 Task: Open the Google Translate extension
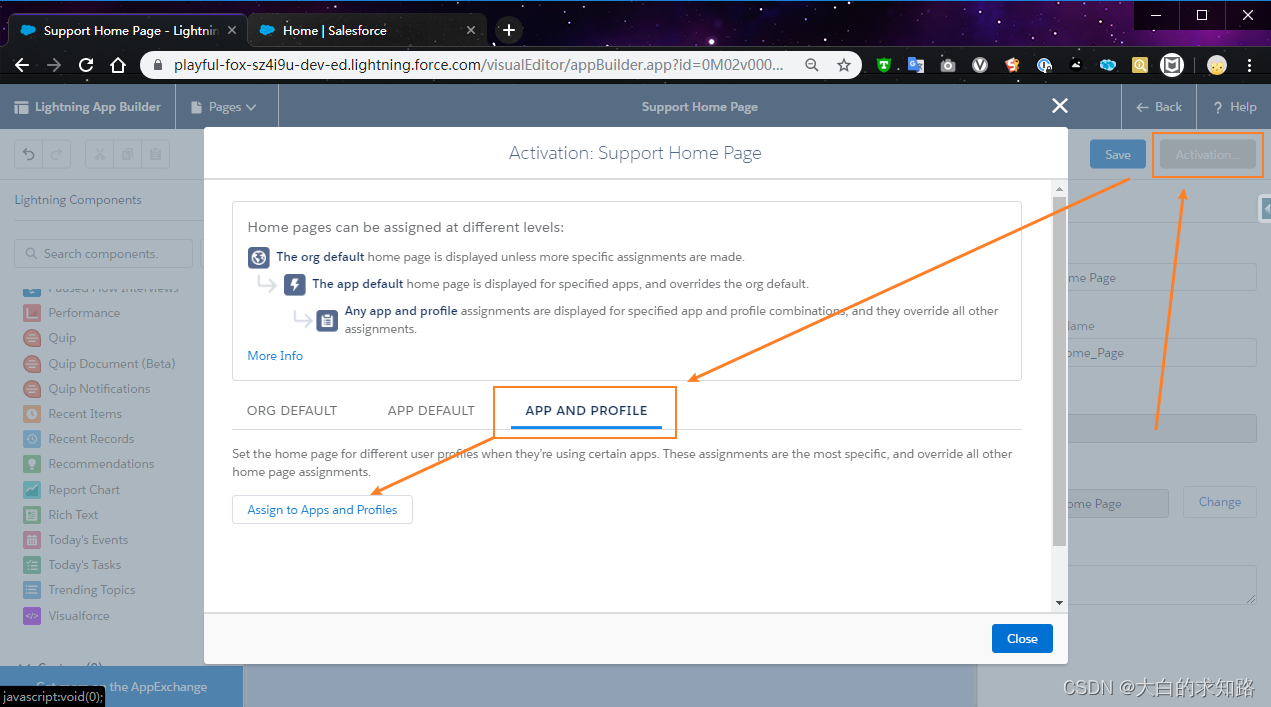coord(916,65)
